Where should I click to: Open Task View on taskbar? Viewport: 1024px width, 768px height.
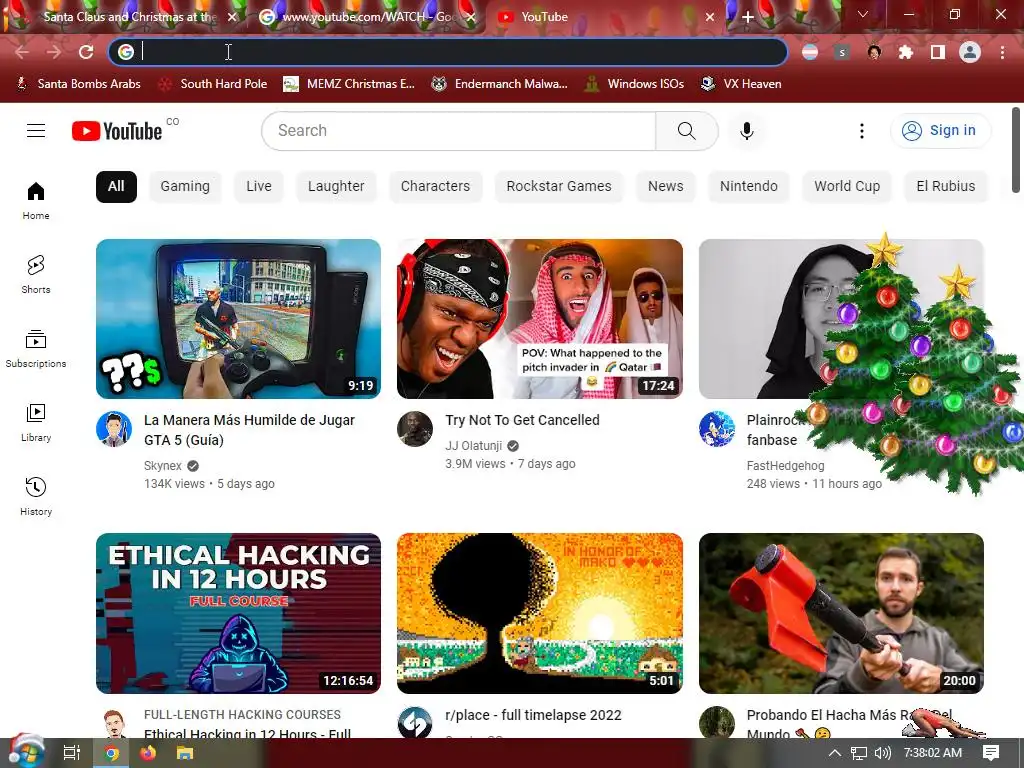(x=72, y=753)
